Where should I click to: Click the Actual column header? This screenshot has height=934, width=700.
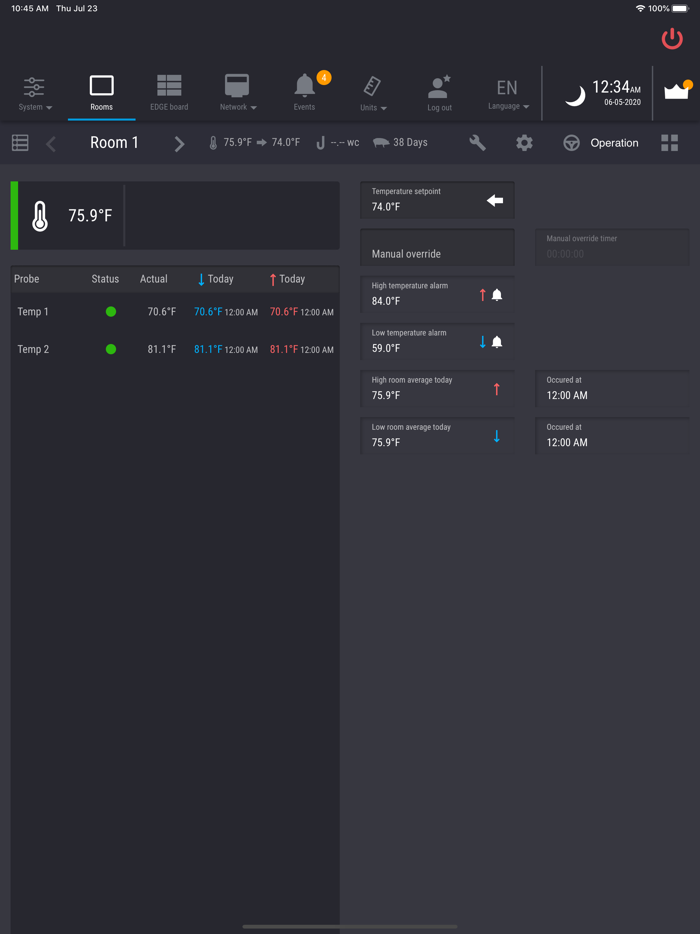(154, 279)
